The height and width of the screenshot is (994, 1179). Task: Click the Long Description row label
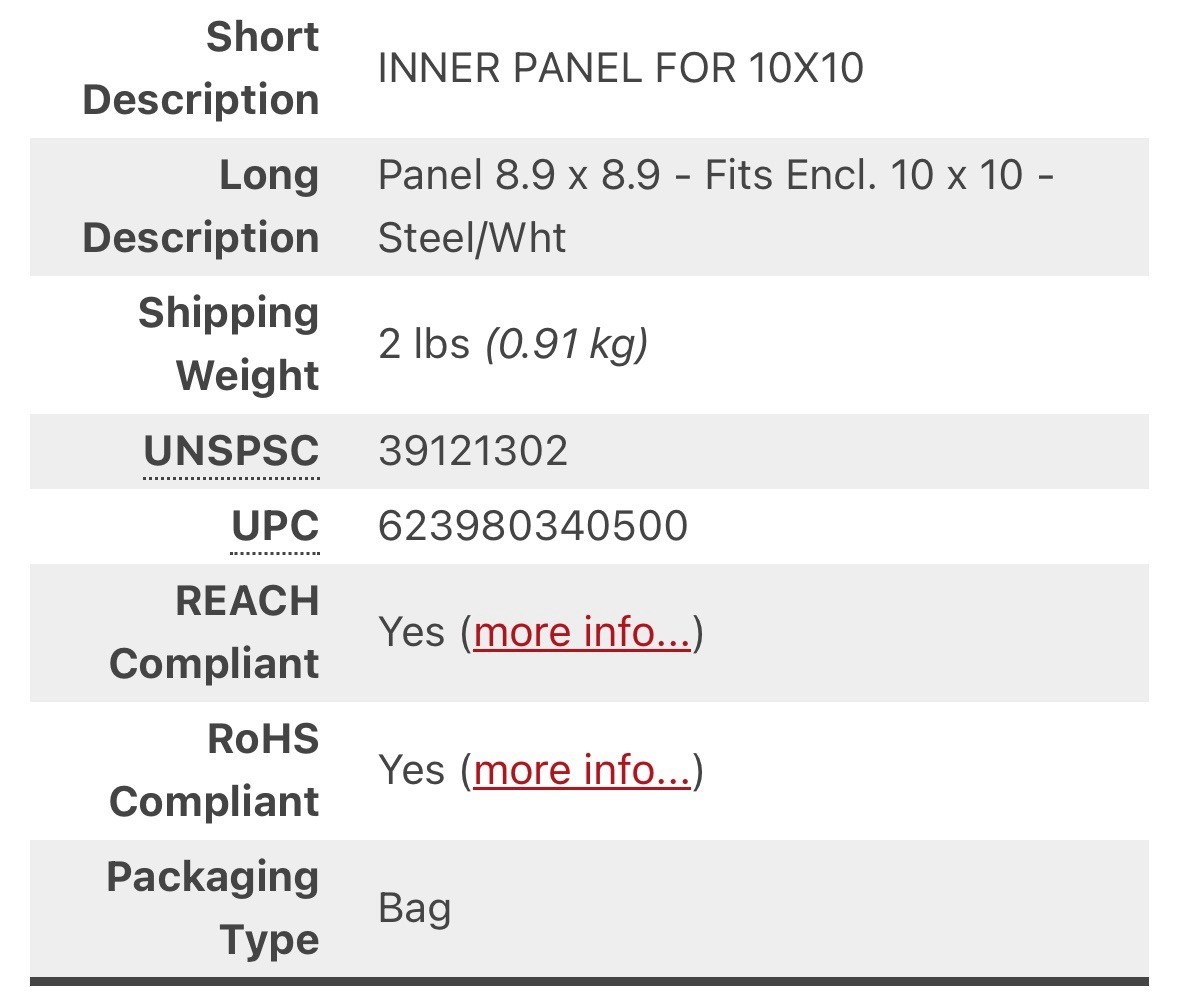(201, 206)
